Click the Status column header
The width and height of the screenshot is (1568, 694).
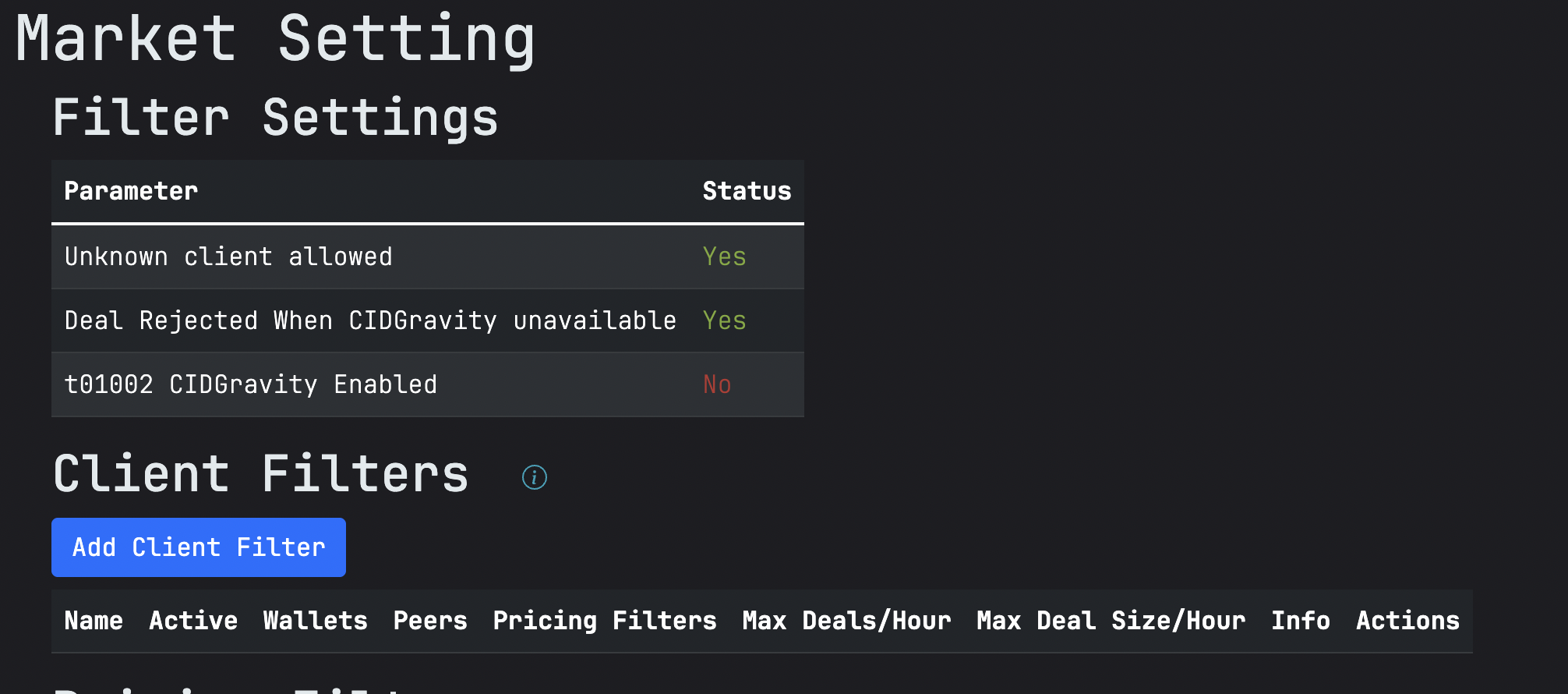(747, 191)
